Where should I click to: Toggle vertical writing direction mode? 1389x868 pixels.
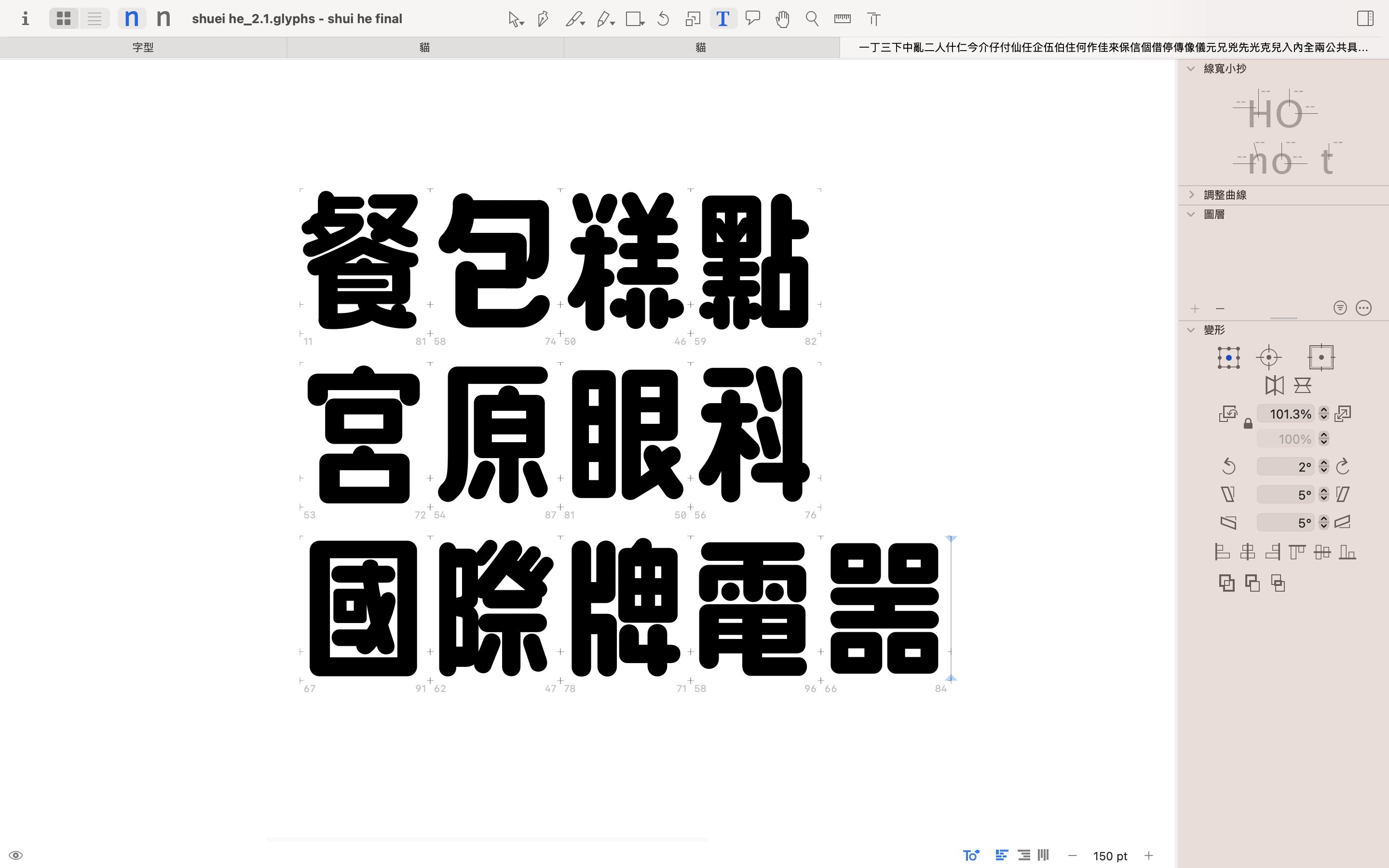click(x=1044, y=855)
